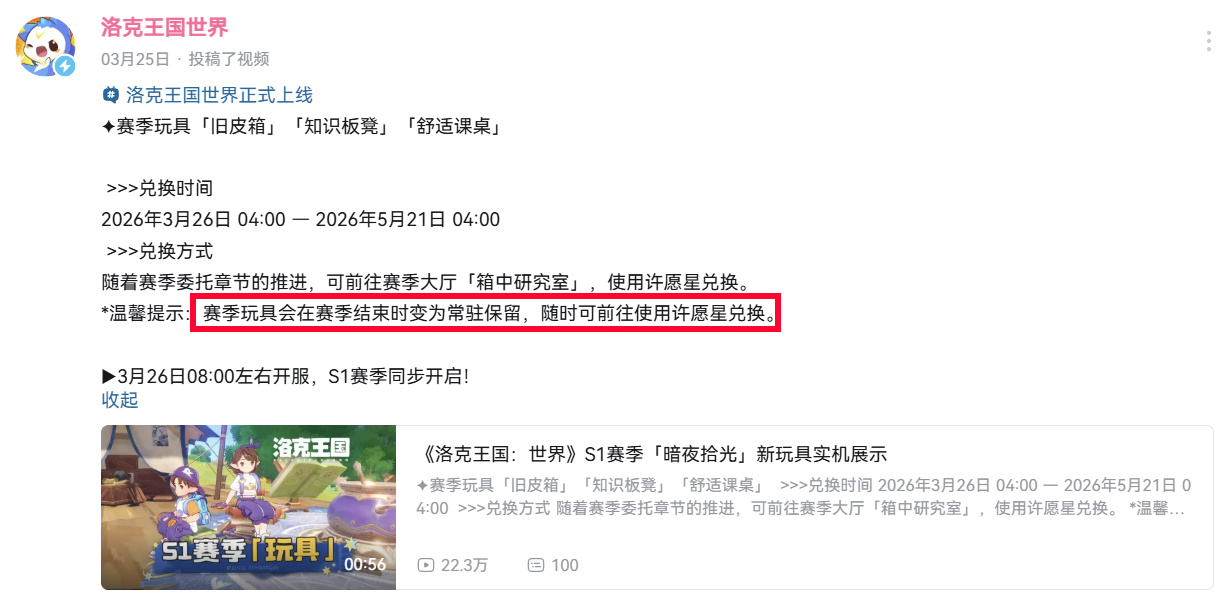Click the post date 03月25日
1222x595 pixels.
pyautogui.click(x=135, y=59)
